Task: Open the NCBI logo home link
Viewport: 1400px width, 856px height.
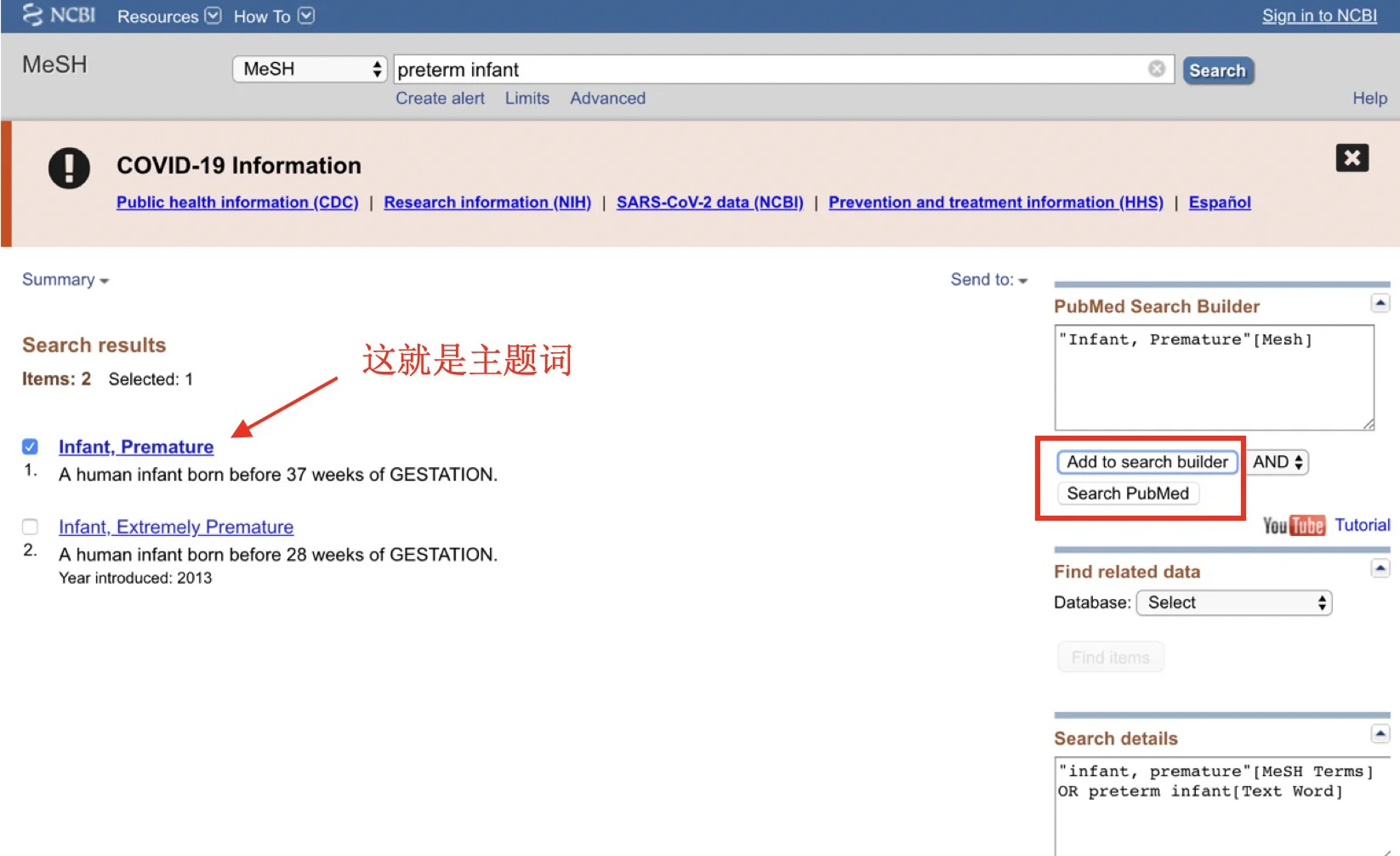Action: click(59, 15)
